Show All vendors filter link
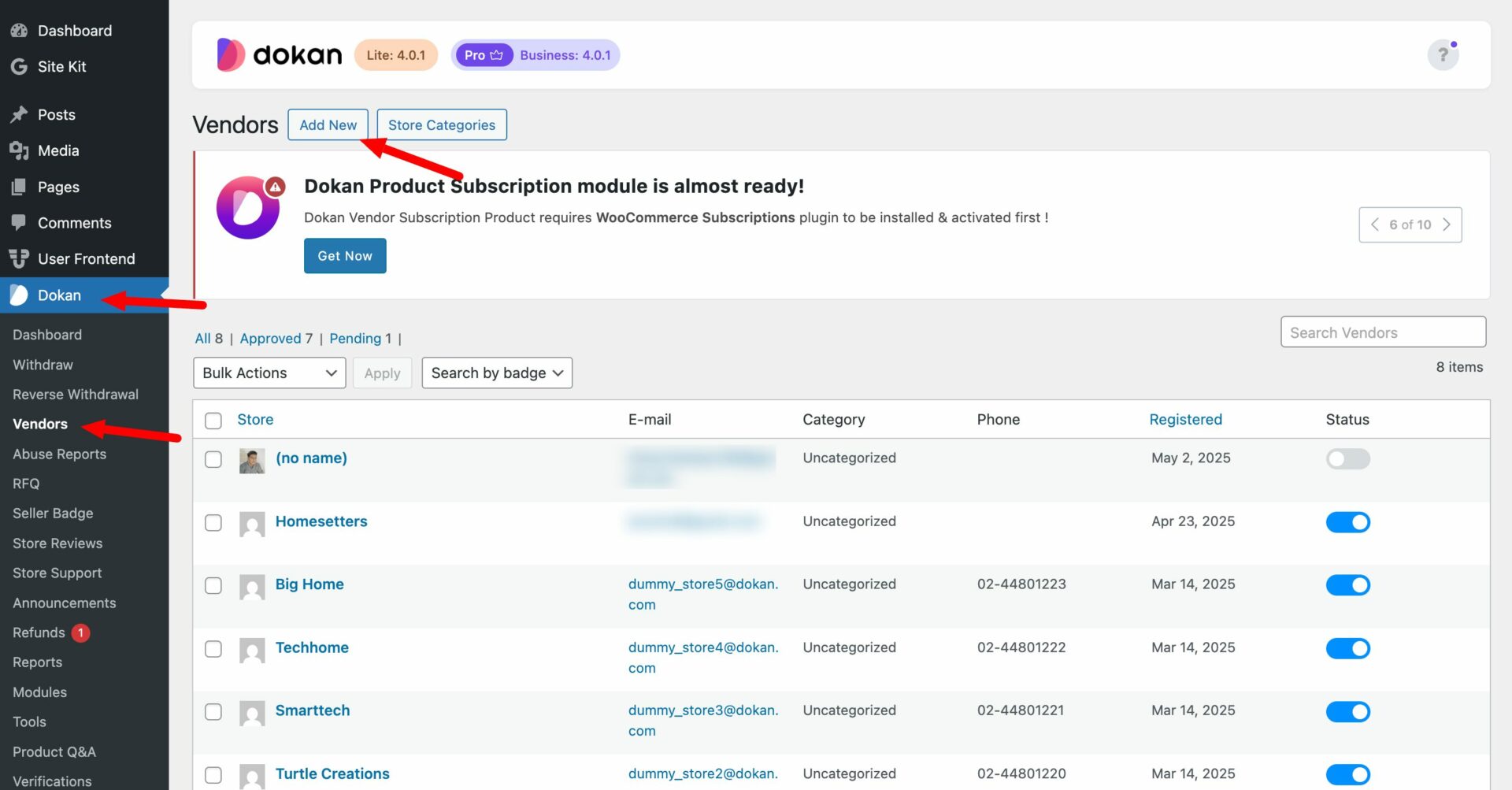 point(202,338)
